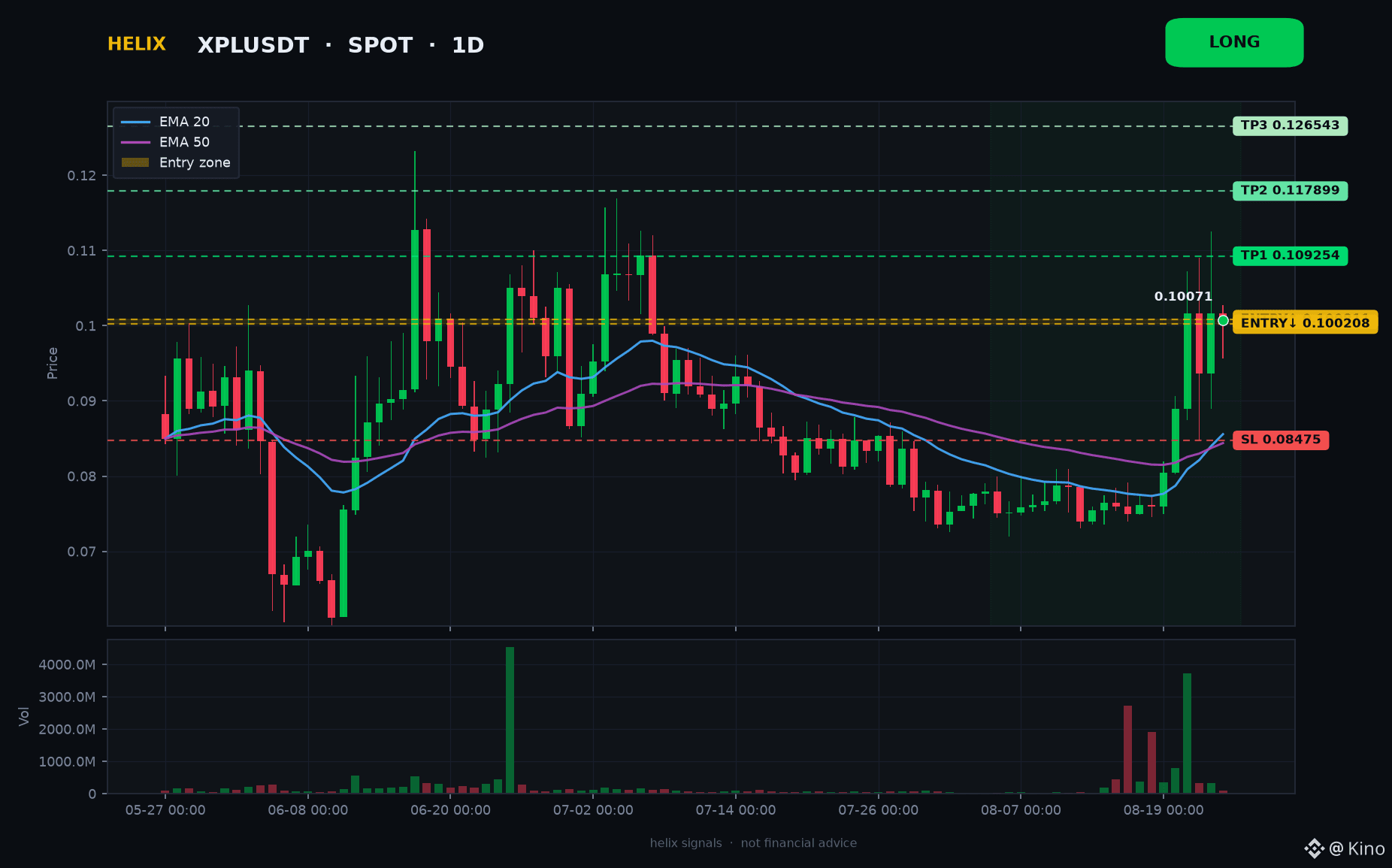Click the Binance logo icon beside @ Kino

[1314, 848]
